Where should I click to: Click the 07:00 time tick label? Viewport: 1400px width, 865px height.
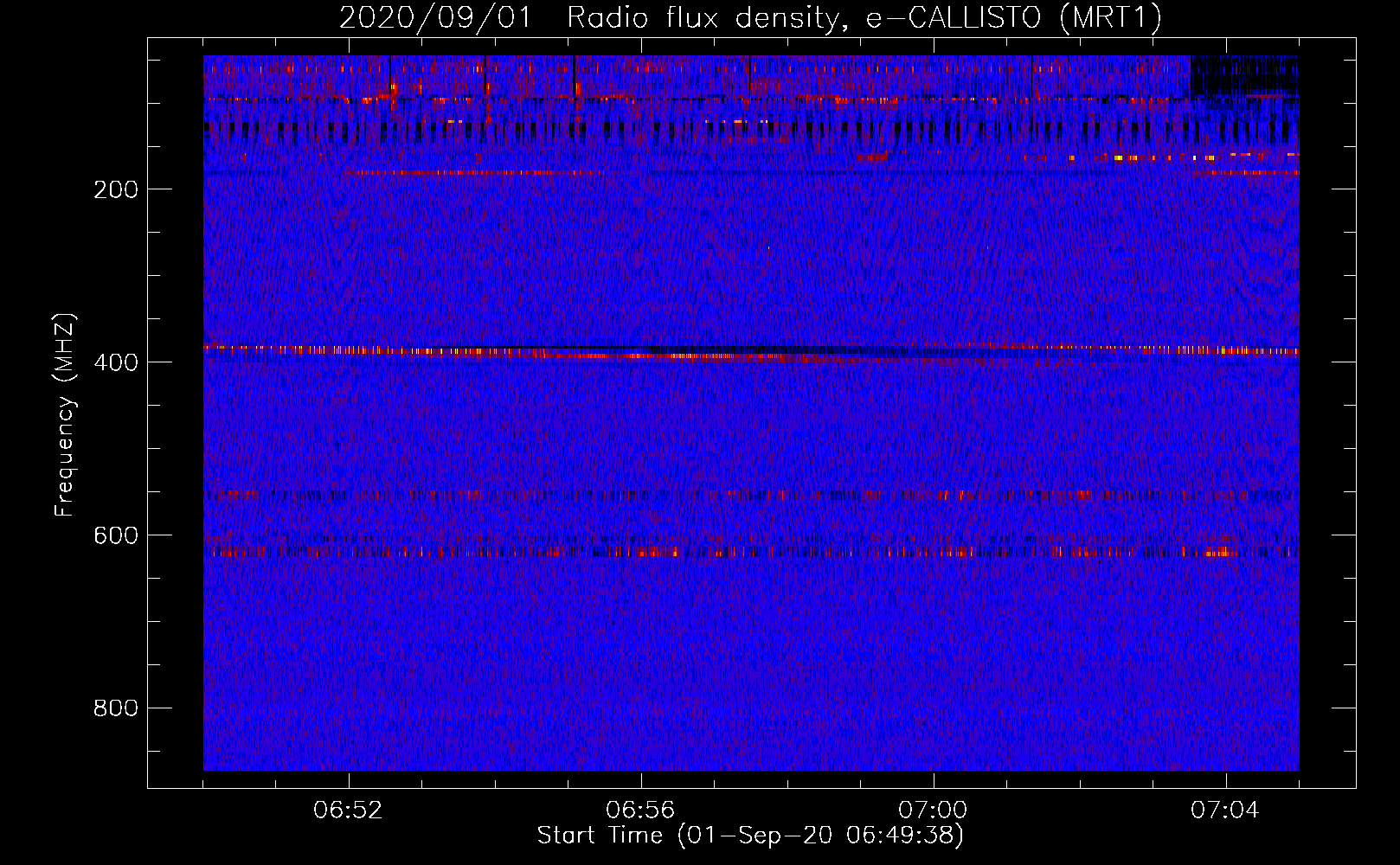click(x=933, y=811)
